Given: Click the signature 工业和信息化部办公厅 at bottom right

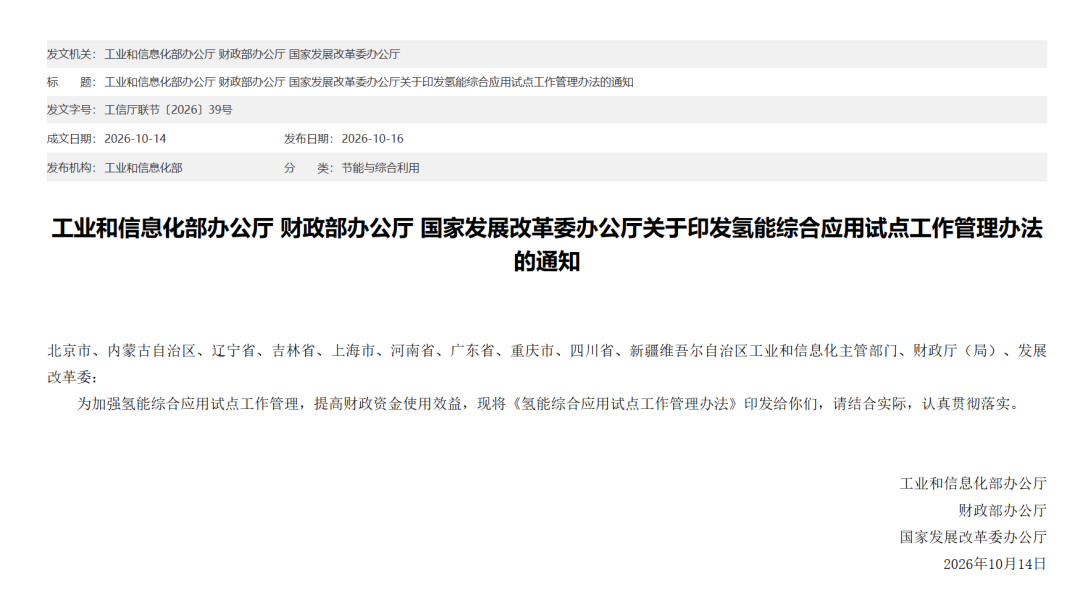Looking at the screenshot, I should click(973, 484).
